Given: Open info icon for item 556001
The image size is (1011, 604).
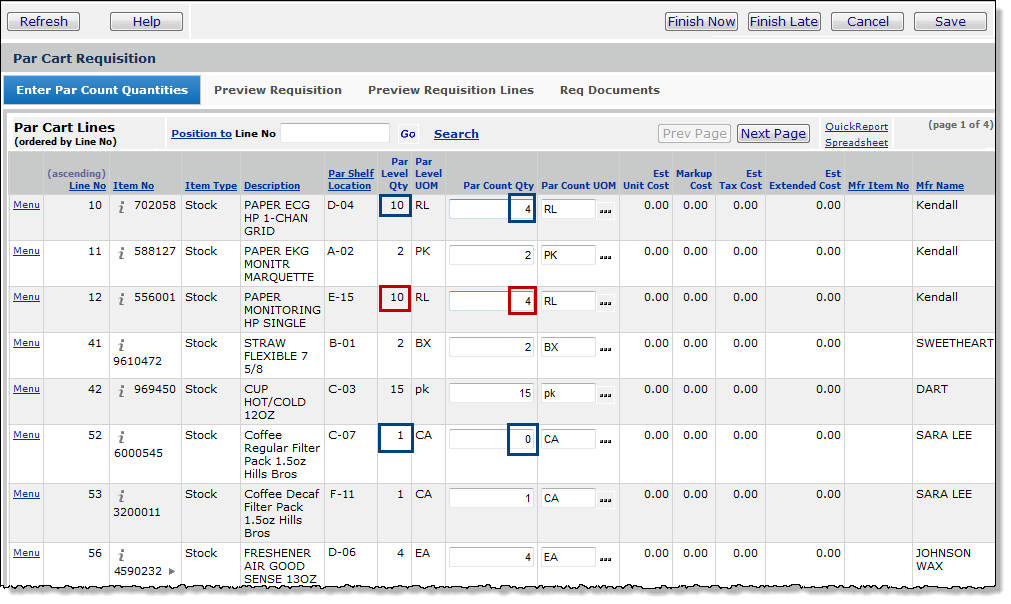Looking at the screenshot, I should 121,299.
